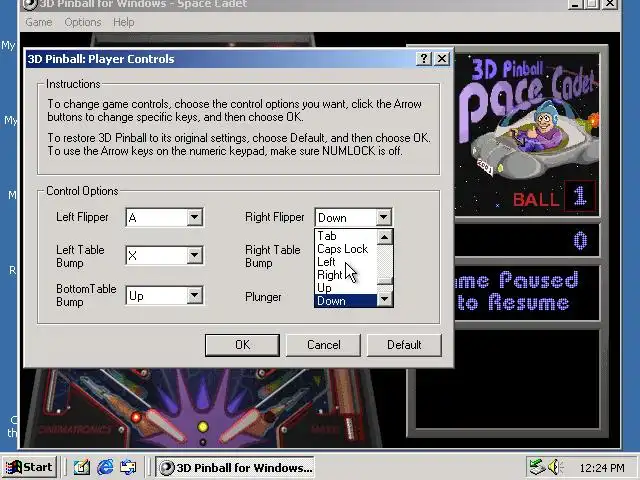This screenshot has width=640, height=480.
Task: Click the list scrollbar up arrow
Action: [384, 237]
